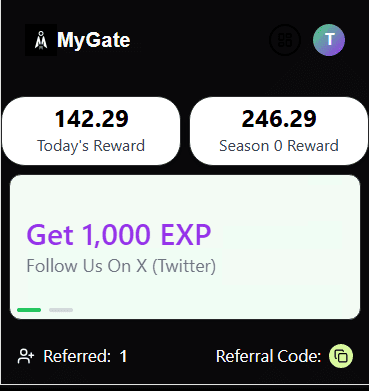This screenshot has width=369, height=391.
Task: Click the Get 1,000 EXP heading
Action: coord(119,235)
